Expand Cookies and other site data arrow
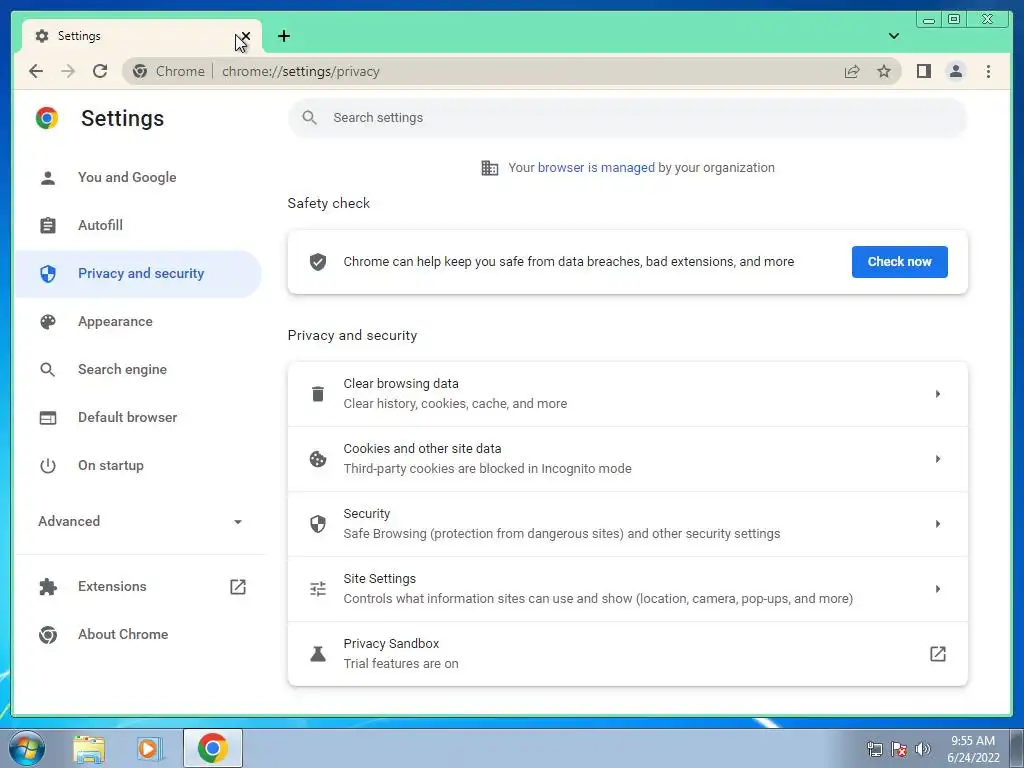The height and width of the screenshot is (768, 1024). 937,459
